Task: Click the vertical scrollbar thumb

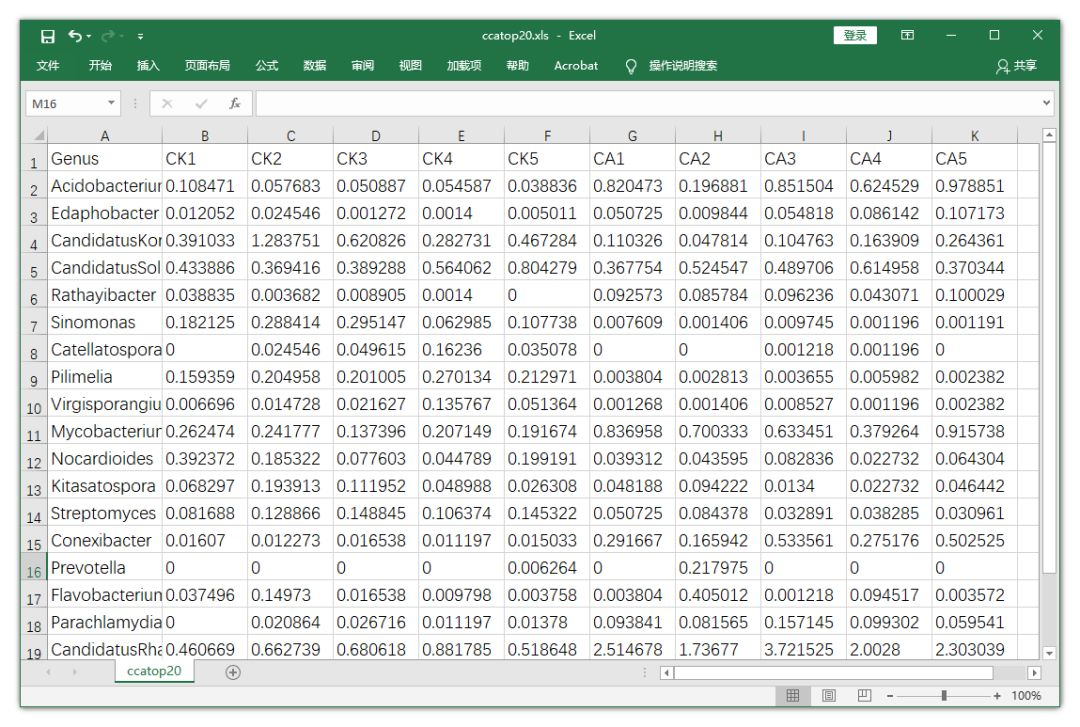Action: pyautogui.click(x=1049, y=358)
